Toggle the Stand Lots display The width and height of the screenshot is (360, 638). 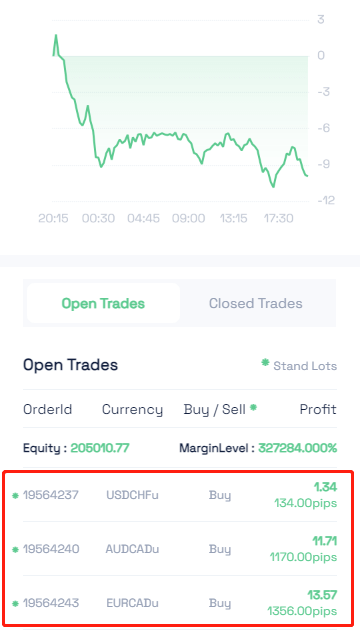click(305, 366)
